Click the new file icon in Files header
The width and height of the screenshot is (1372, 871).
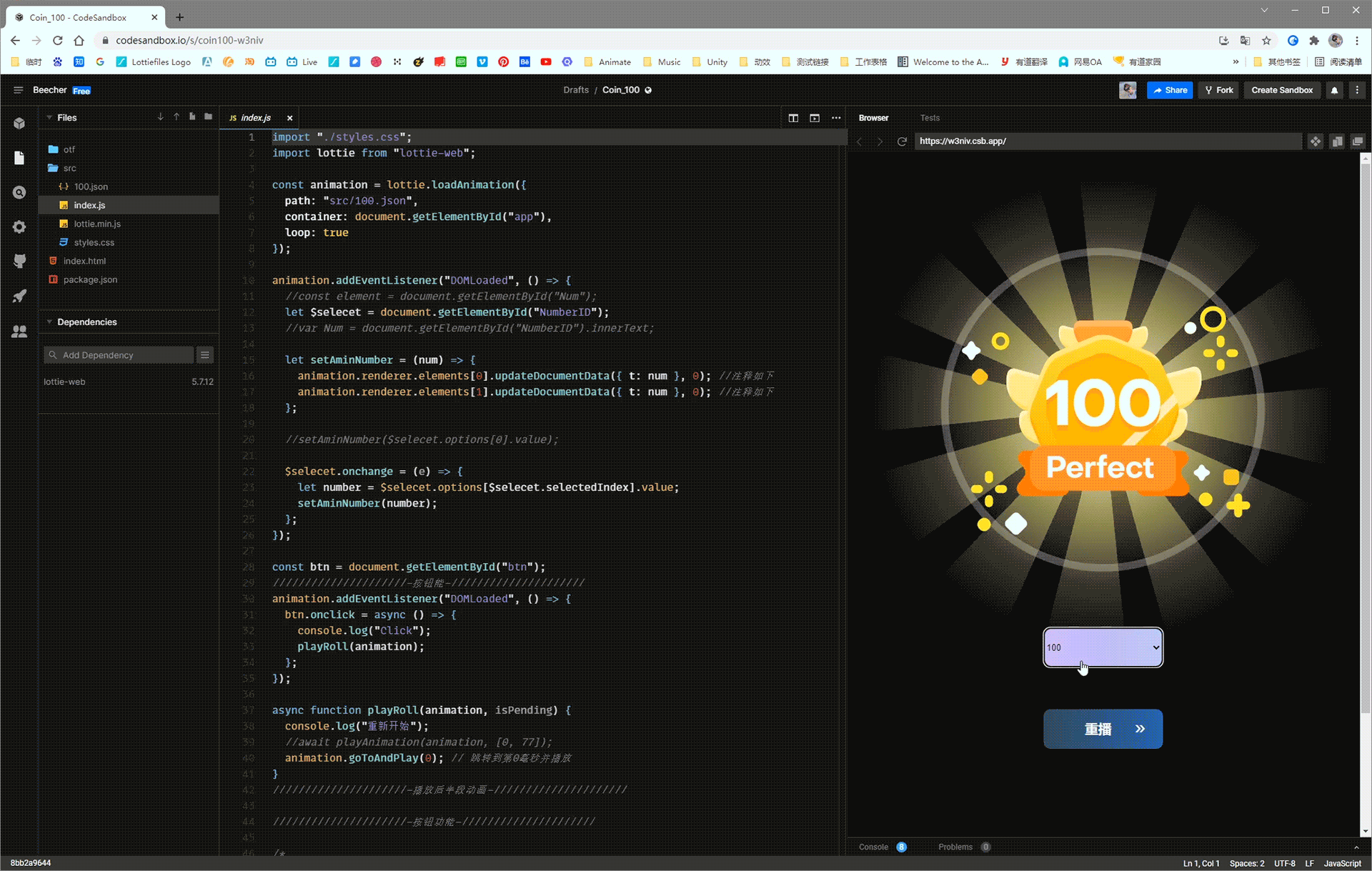coord(192,116)
